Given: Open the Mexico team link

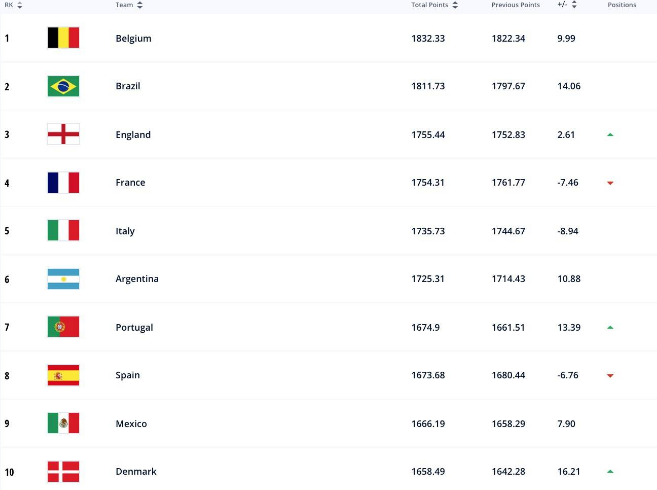Looking at the screenshot, I should (x=131, y=424).
